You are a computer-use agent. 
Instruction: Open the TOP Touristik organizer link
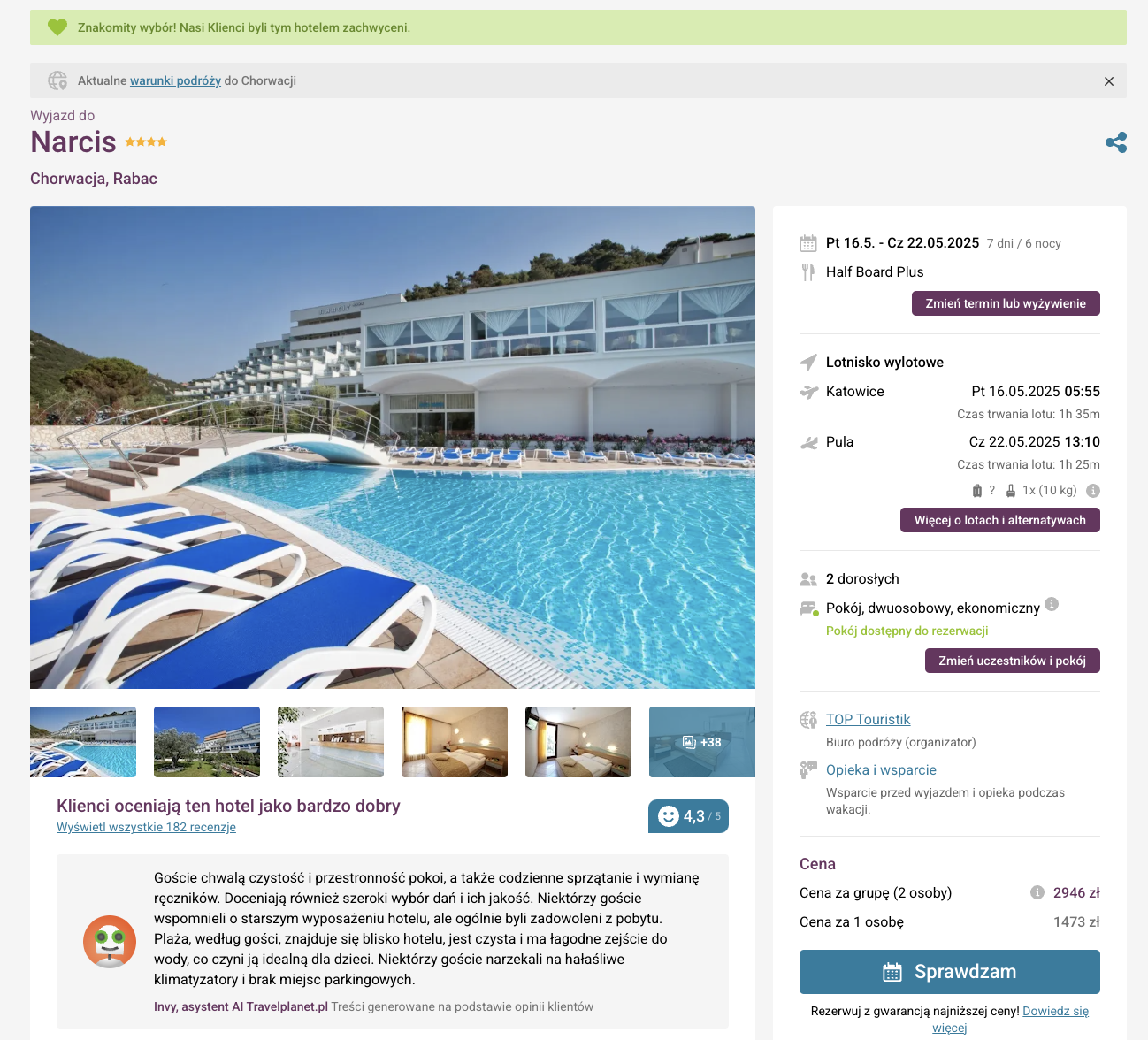pyautogui.click(x=868, y=720)
